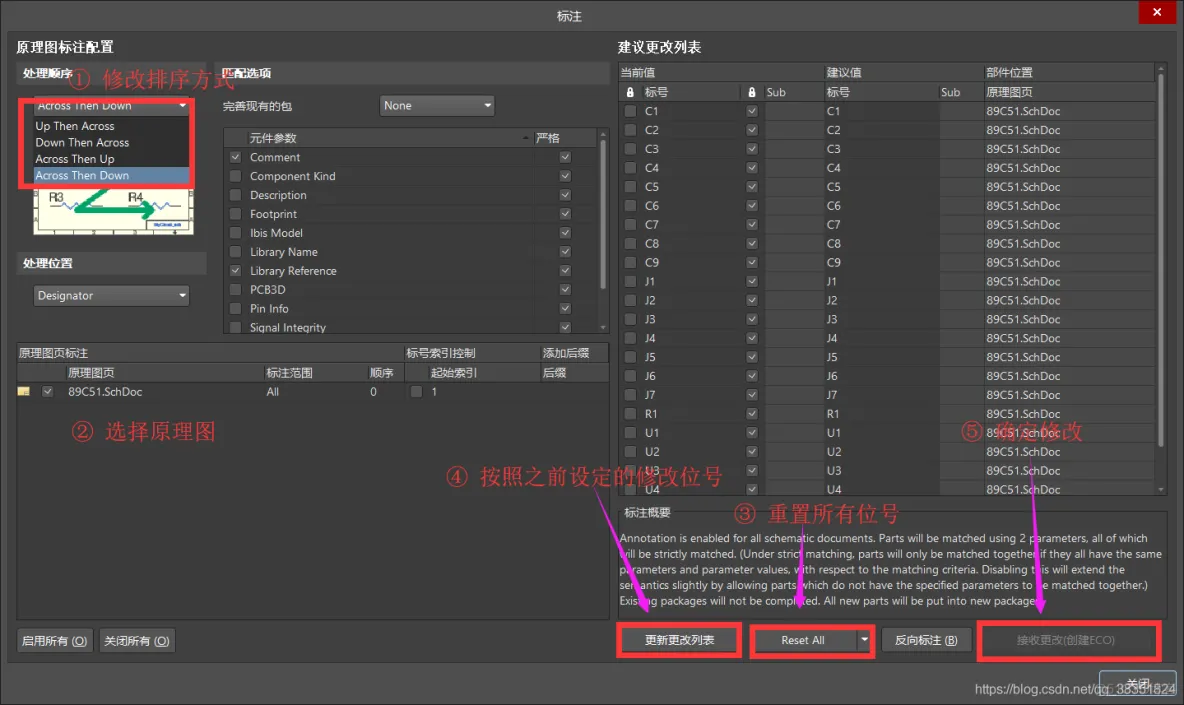Click the 89C51.SchDoc sheet document icon
The width and height of the screenshot is (1184, 705).
tap(24, 392)
